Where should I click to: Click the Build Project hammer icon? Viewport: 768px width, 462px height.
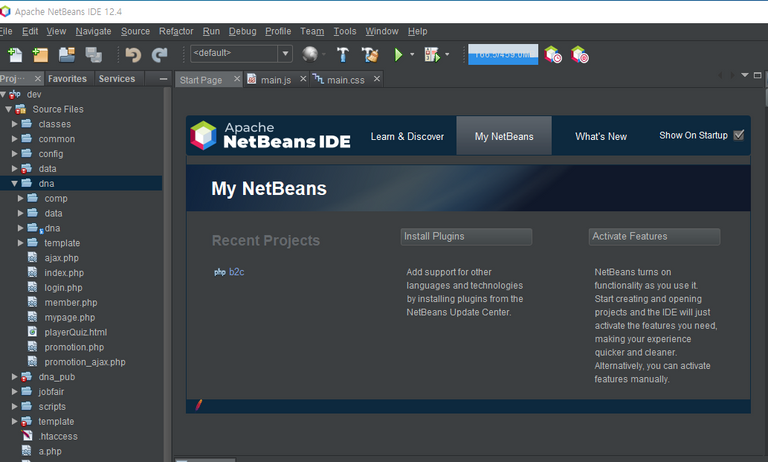coord(343,54)
